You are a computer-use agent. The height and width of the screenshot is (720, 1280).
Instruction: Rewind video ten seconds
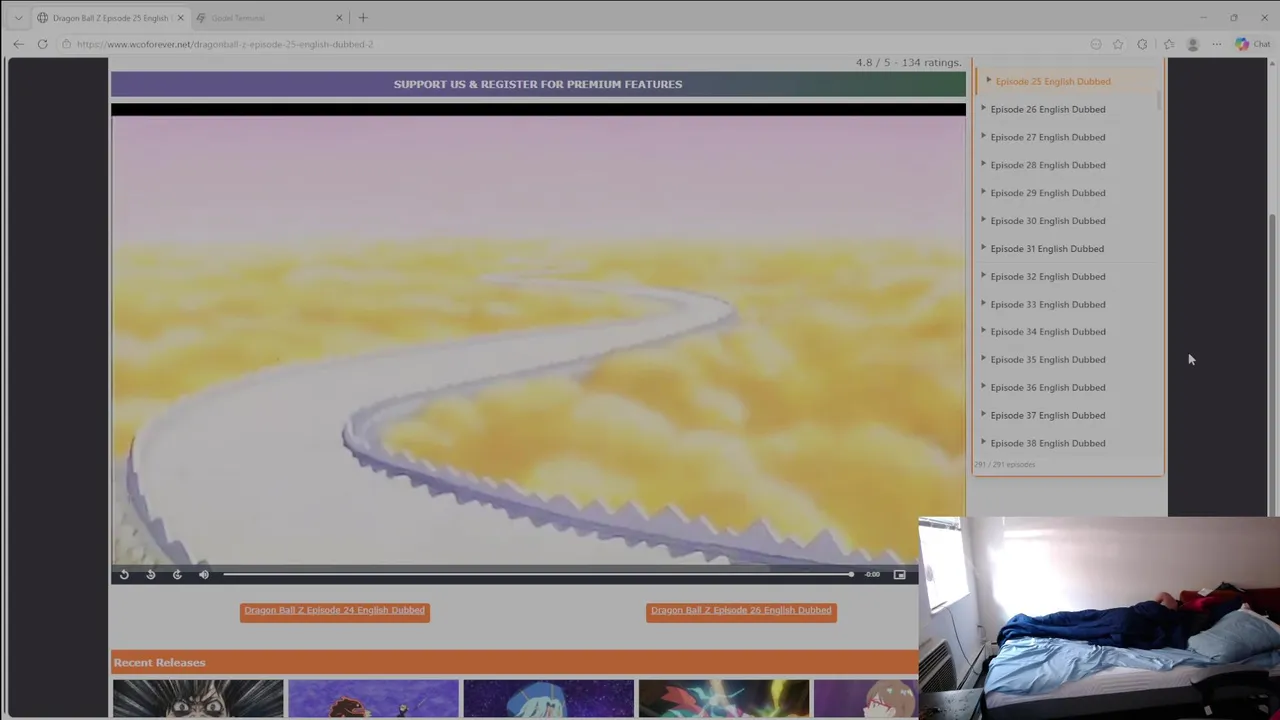tap(151, 574)
